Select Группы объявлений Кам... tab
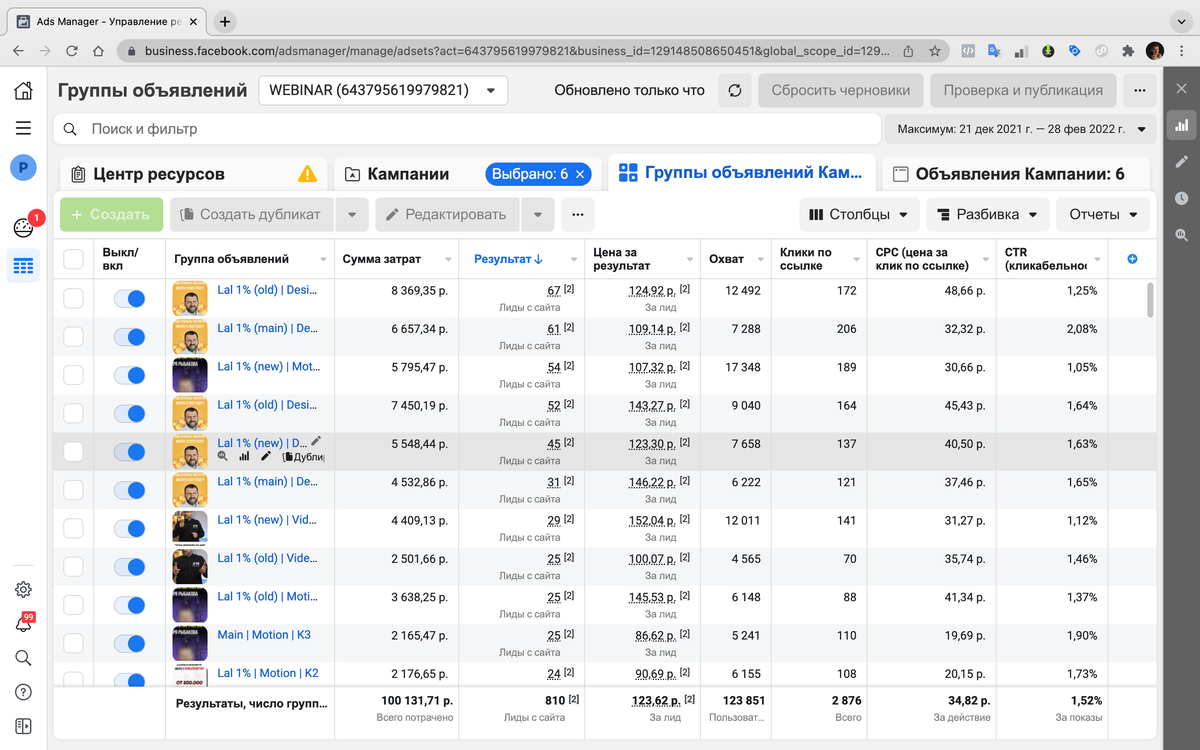This screenshot has width=1200, height=750. [x=741, y=173]
